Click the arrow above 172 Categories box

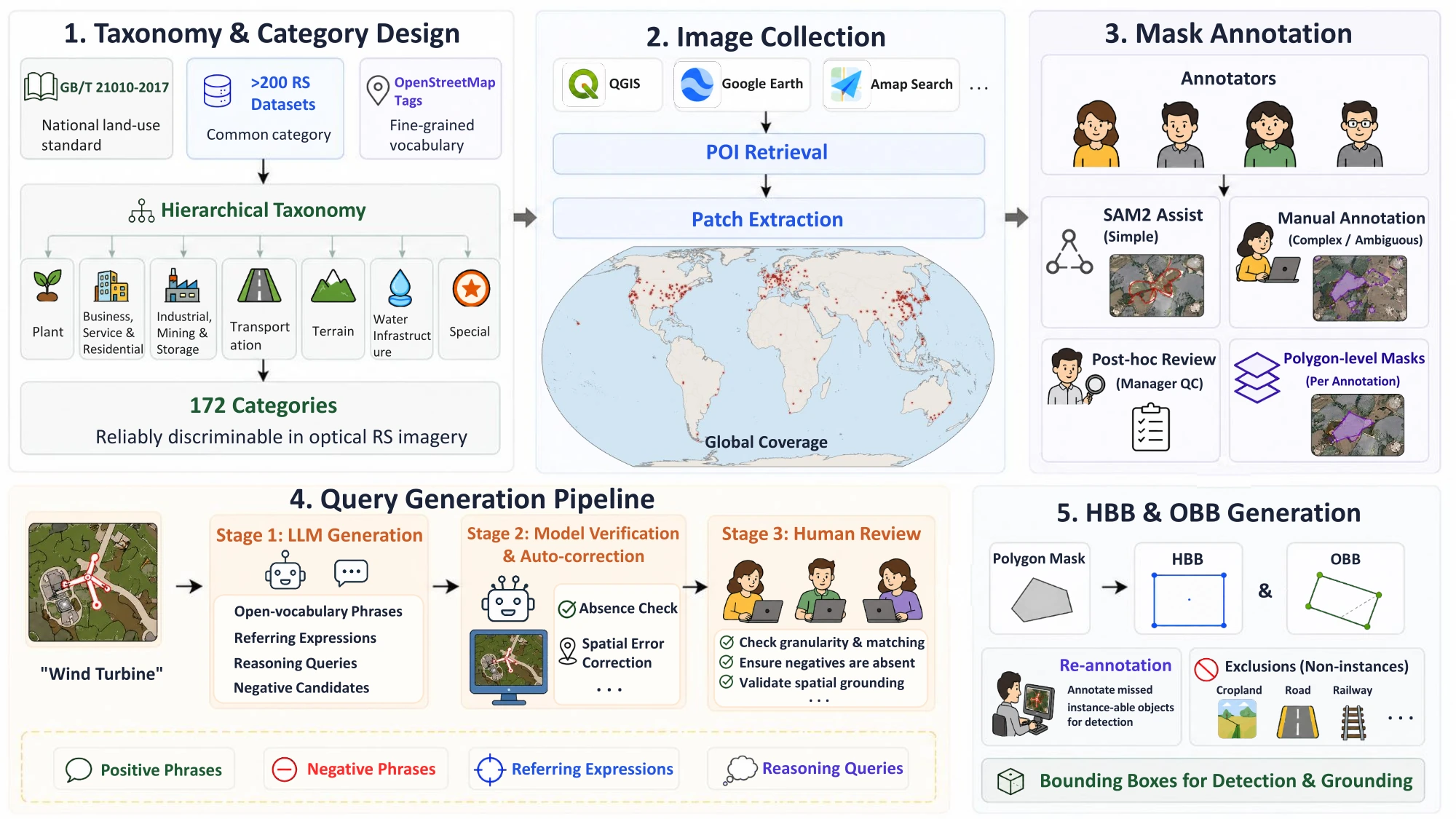(x=264, y=371)
